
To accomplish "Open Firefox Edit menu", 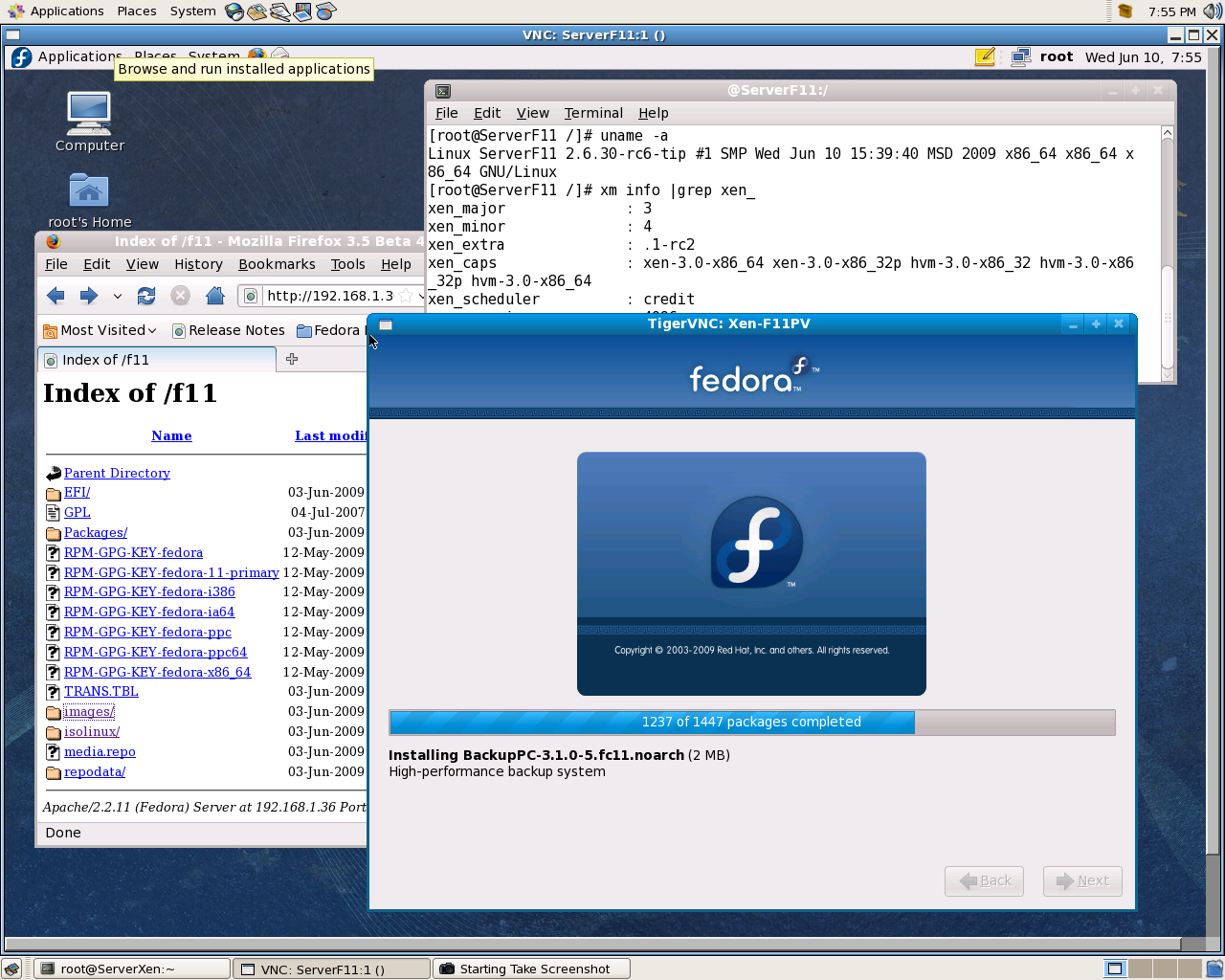I will point(97,264).
